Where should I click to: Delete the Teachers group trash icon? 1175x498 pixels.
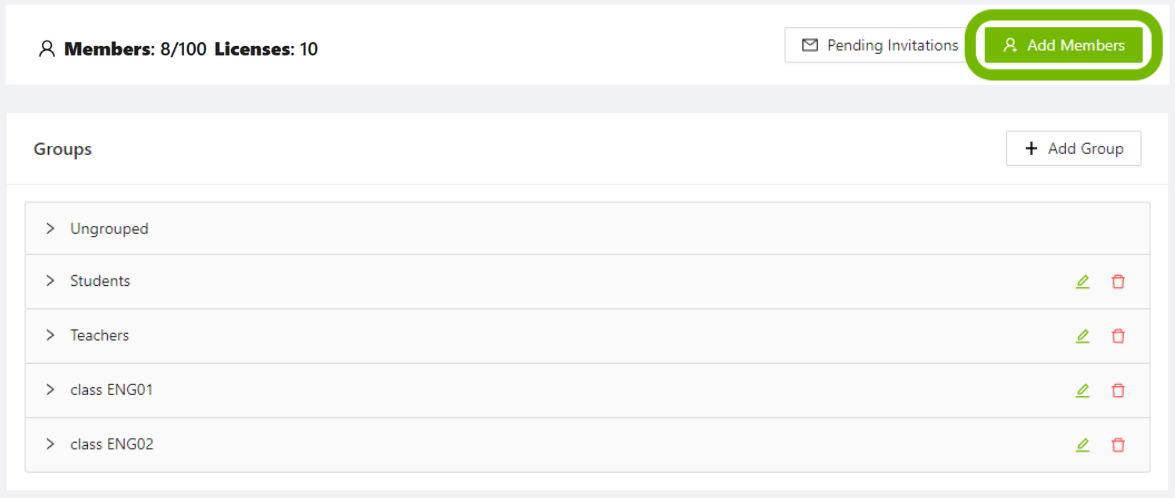point(1118,336)
